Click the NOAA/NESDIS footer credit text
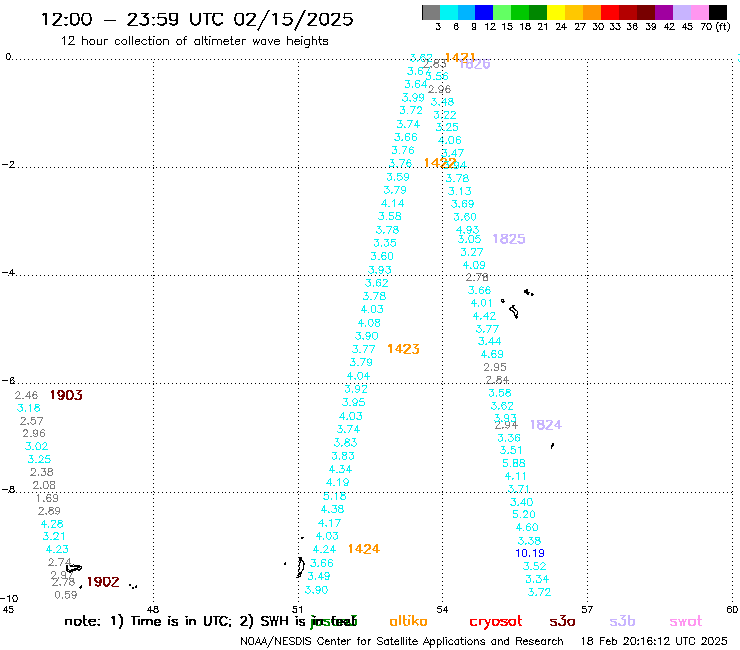The image size is (740, 650). pyautogui.click(x=402, y=641)
